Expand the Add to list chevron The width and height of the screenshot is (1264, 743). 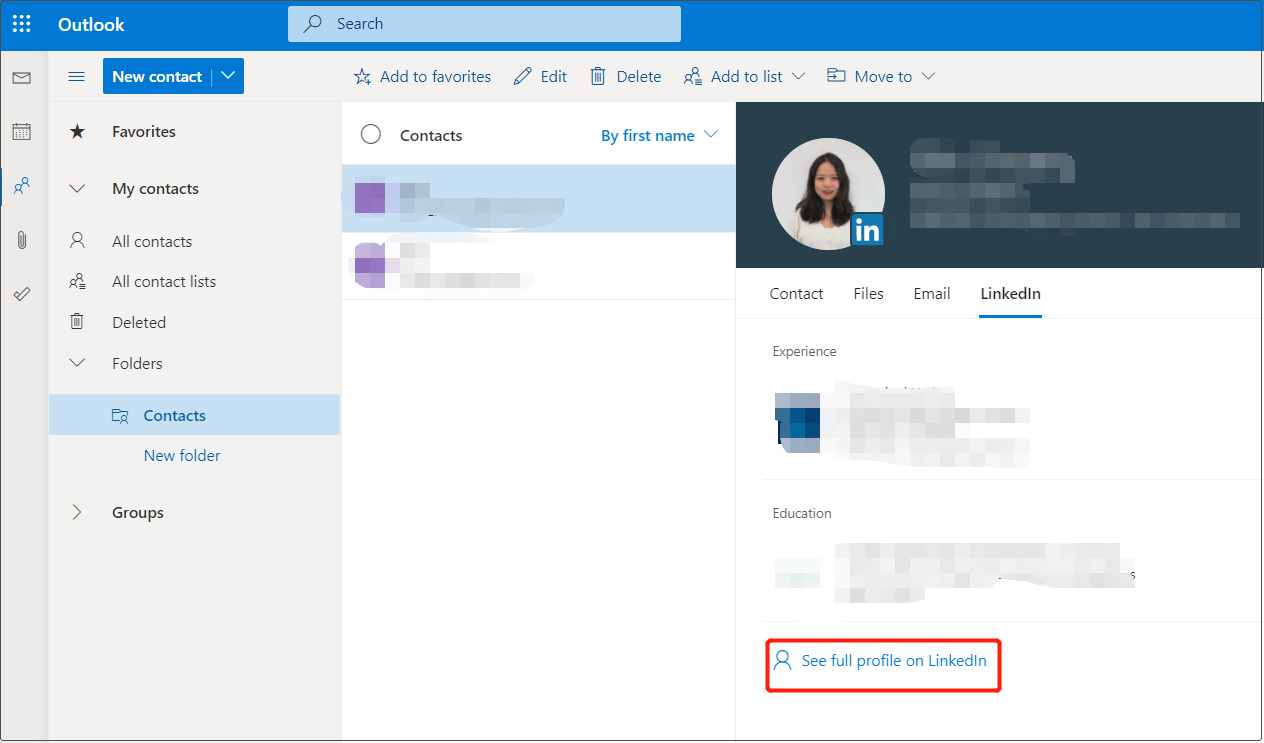coord(798,76)
